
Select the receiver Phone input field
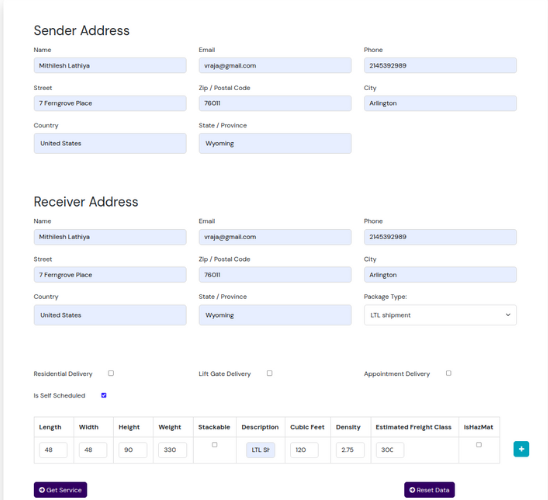tap(440, 237)
